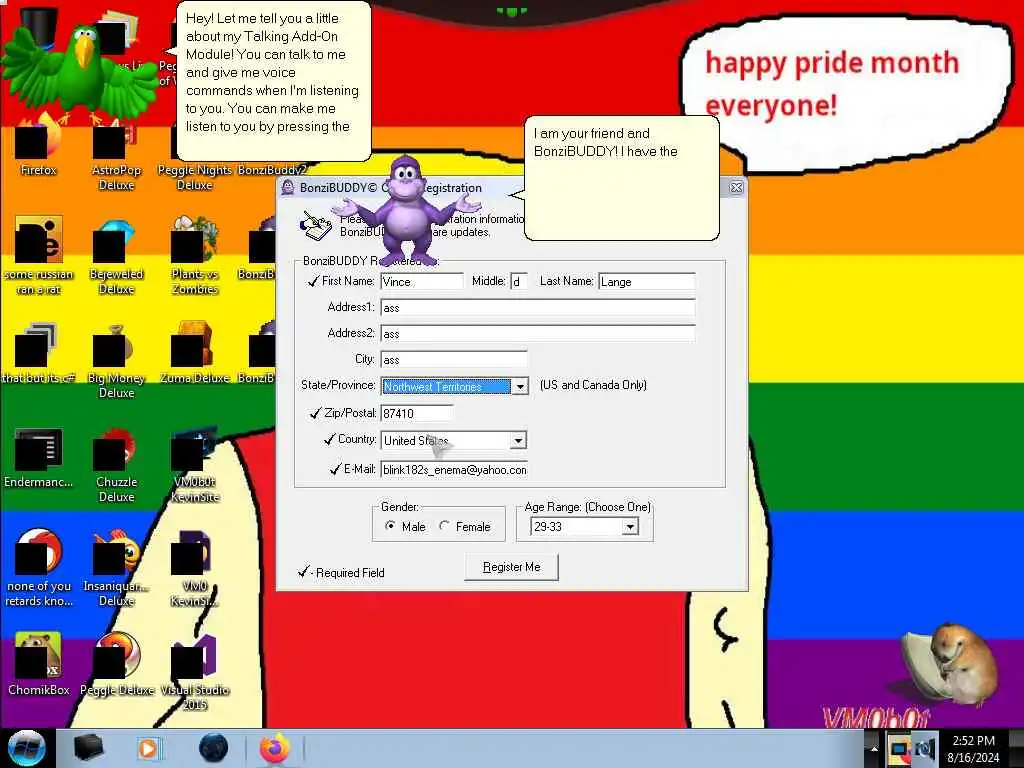Viewport: 1024px width, 768px height.
Task: Open the dark globe taskbar icon
Action: pyautogui.click(x=213, y=748)
